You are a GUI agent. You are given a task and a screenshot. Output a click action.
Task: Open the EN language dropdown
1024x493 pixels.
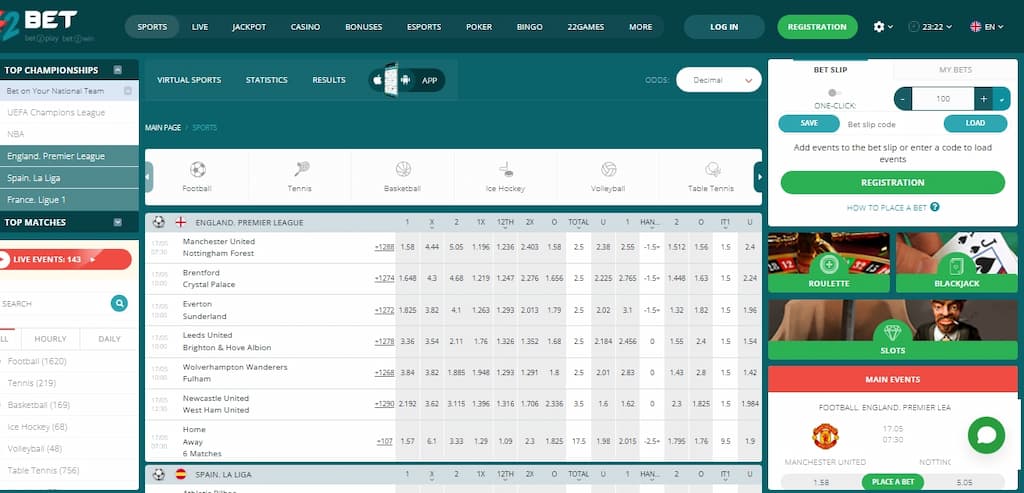(987, 27)
